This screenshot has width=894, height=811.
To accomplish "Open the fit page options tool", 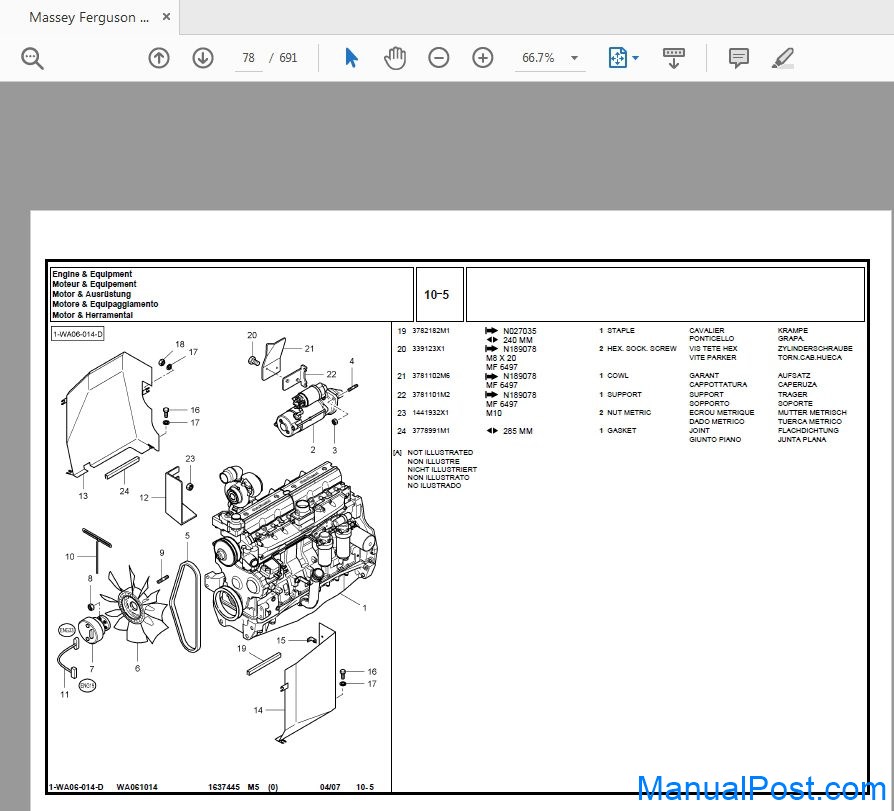I will 618,58.
